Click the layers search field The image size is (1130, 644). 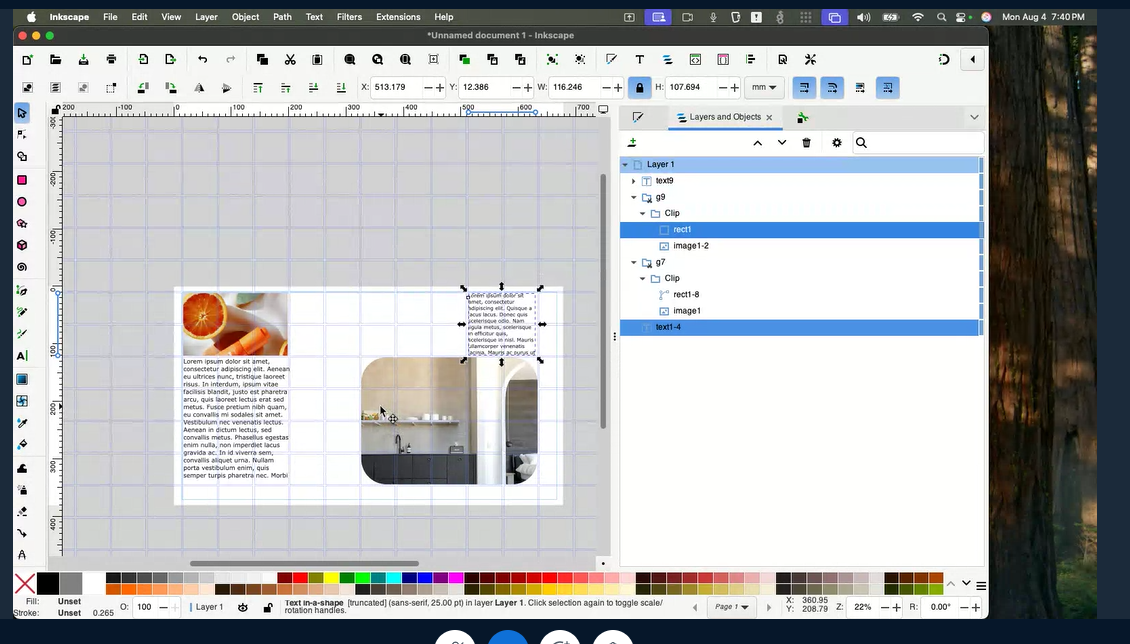[x=918, y=143]
